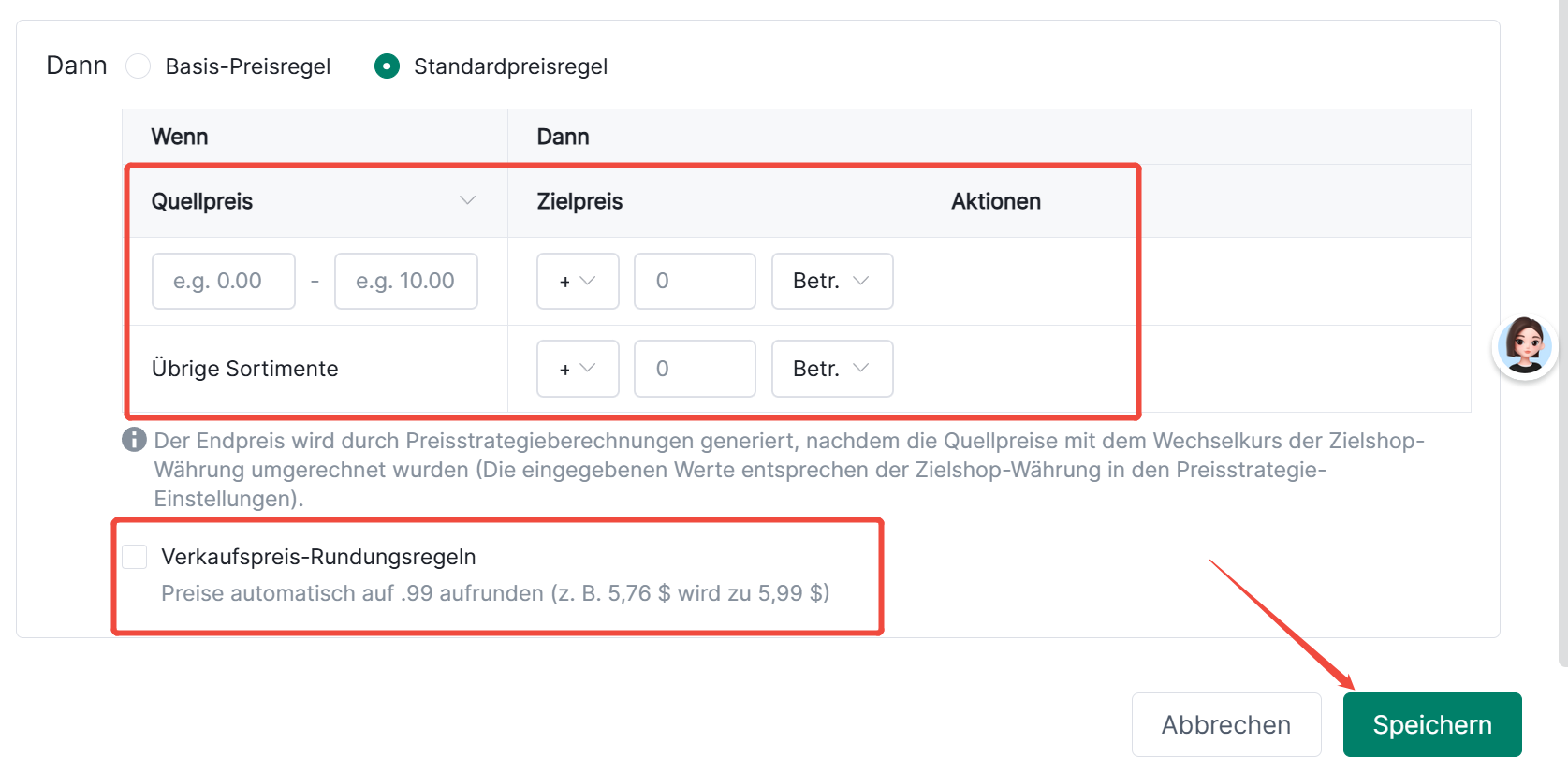Open the assistant avatar chat icon
1568x772 pixels.
point(1524,346)
